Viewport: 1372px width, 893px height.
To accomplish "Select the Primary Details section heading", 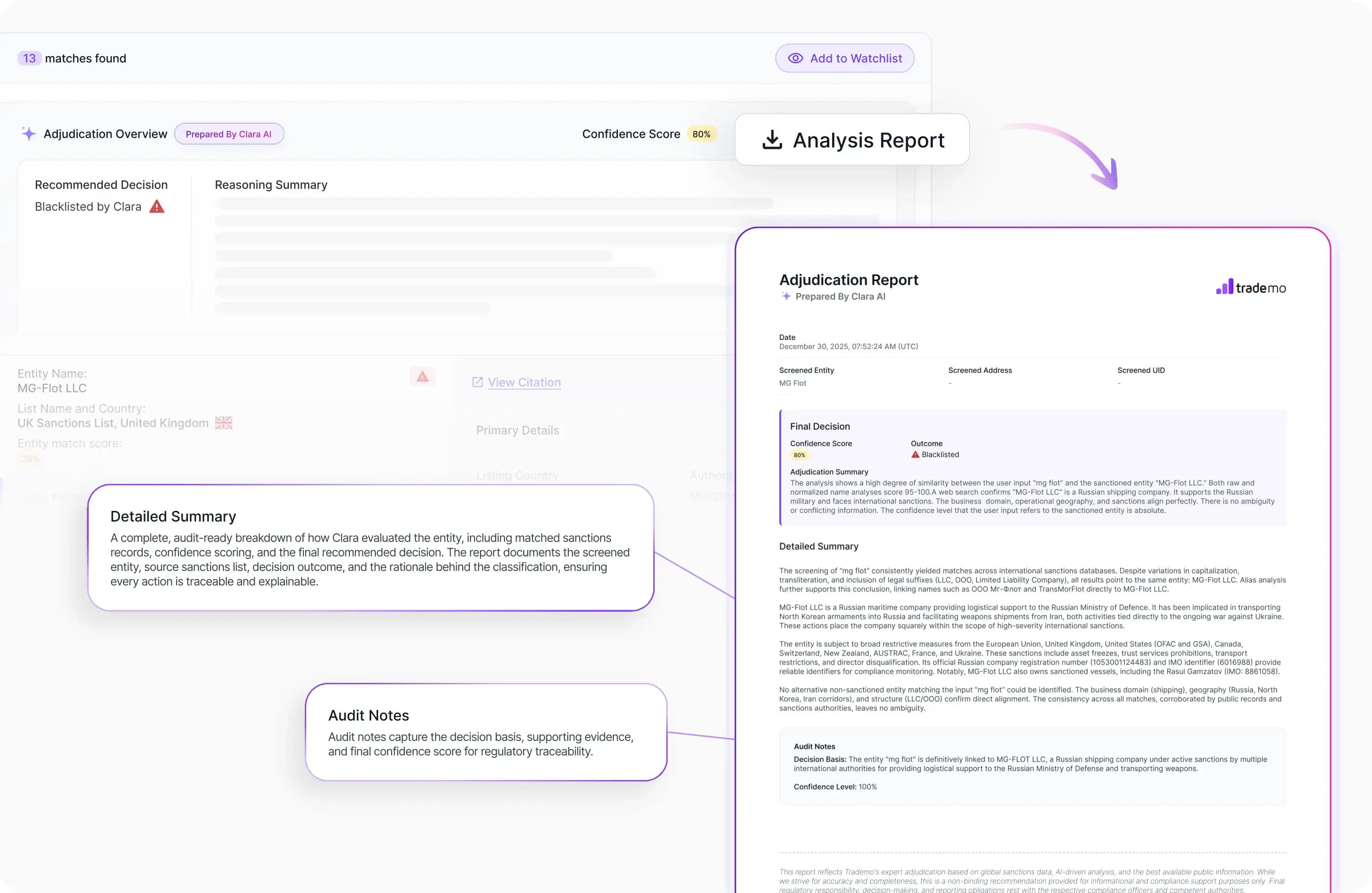I will (x=517, y=430).
